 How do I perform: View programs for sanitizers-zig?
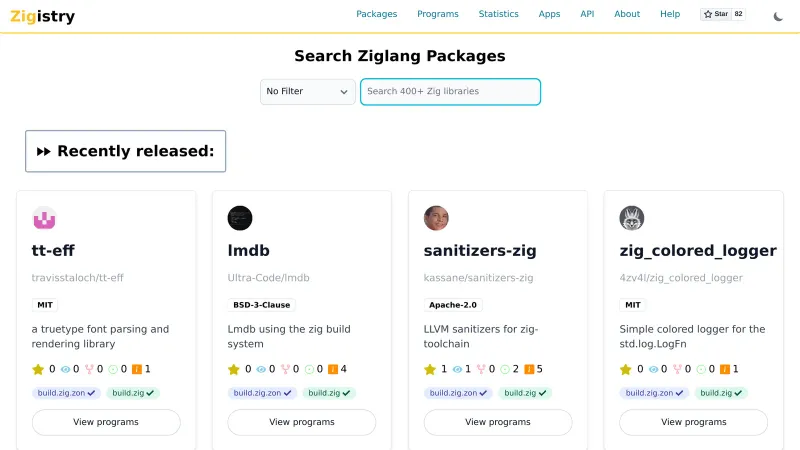497,422
